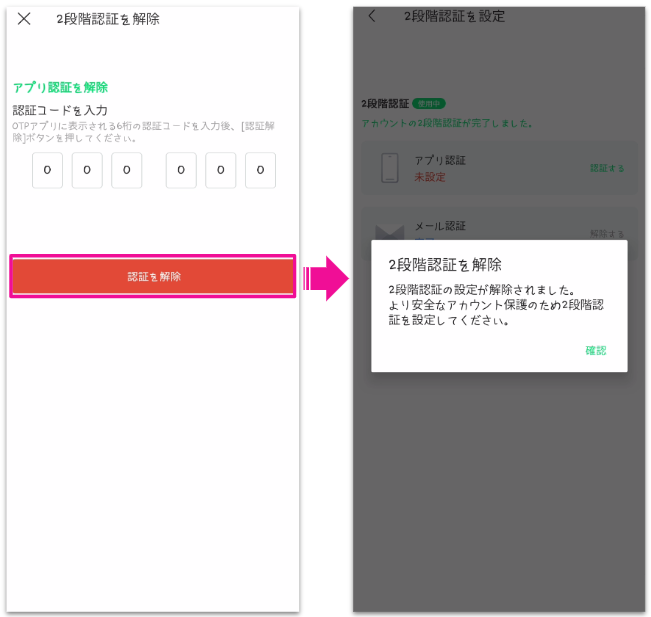Select the sixth OTP digit box
651x617 pixels.
pos(260,170)
